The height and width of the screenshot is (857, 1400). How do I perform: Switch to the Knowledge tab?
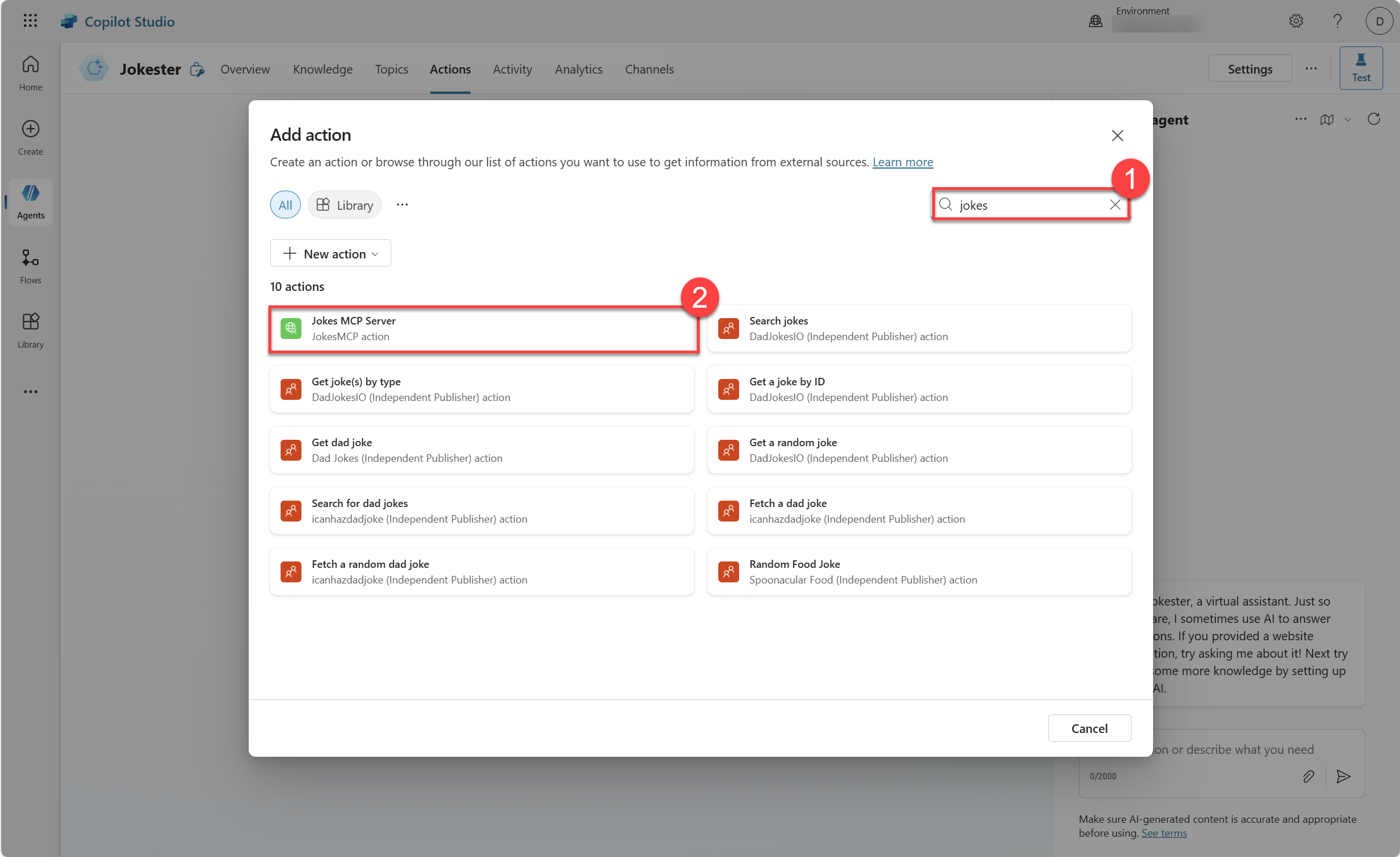[322, 69]
